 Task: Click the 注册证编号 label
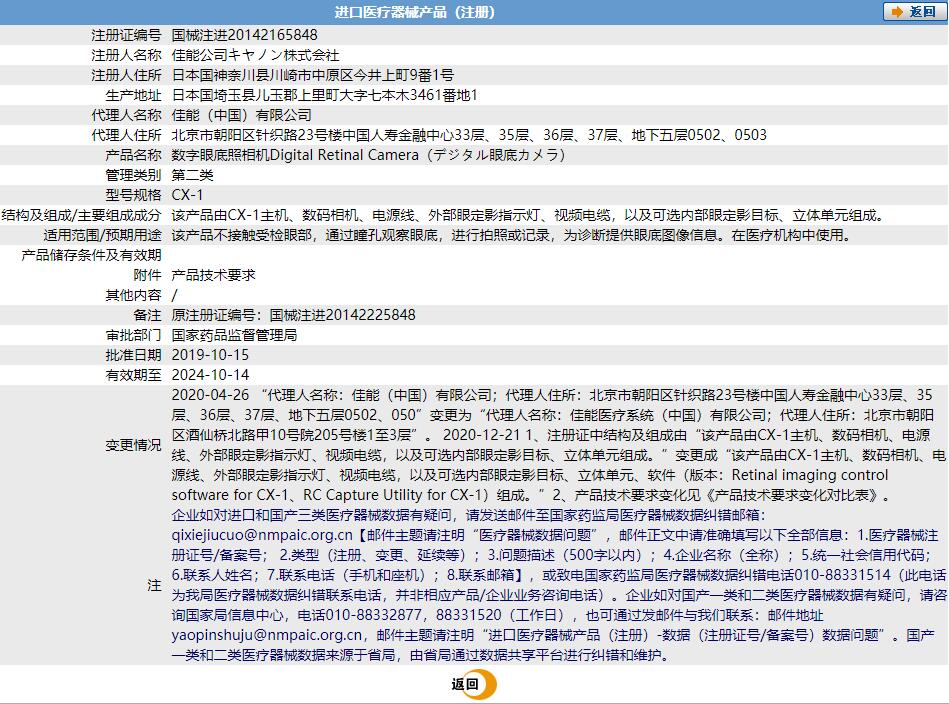click(x=126, y=35)
